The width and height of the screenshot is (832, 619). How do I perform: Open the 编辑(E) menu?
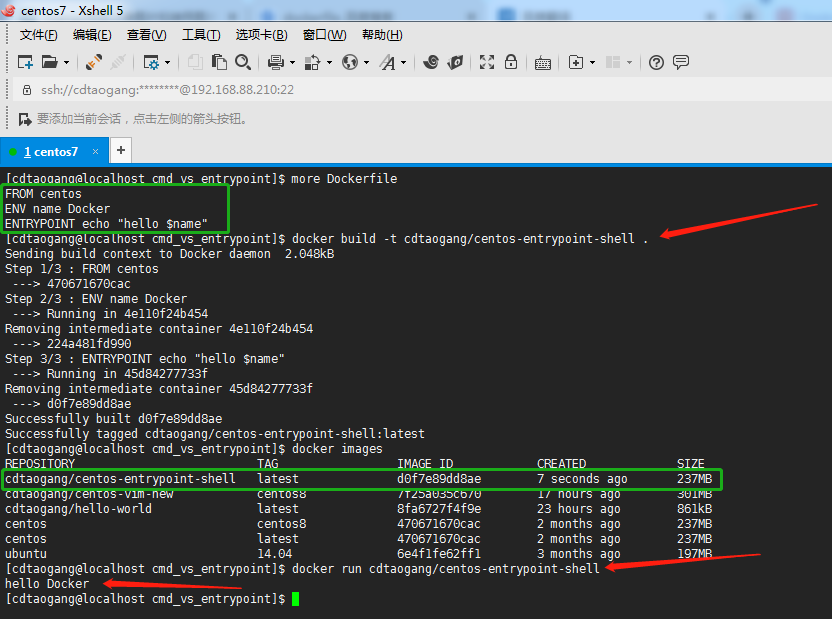point(92,35)
